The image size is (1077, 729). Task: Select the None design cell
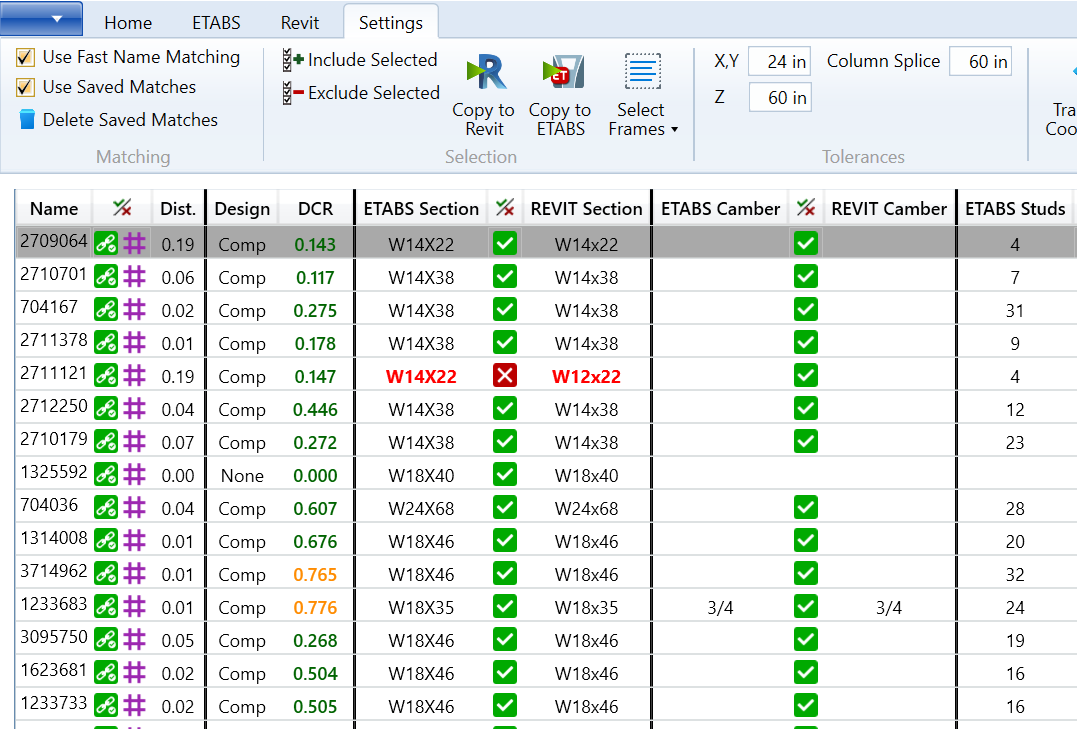tap(242, 475)
